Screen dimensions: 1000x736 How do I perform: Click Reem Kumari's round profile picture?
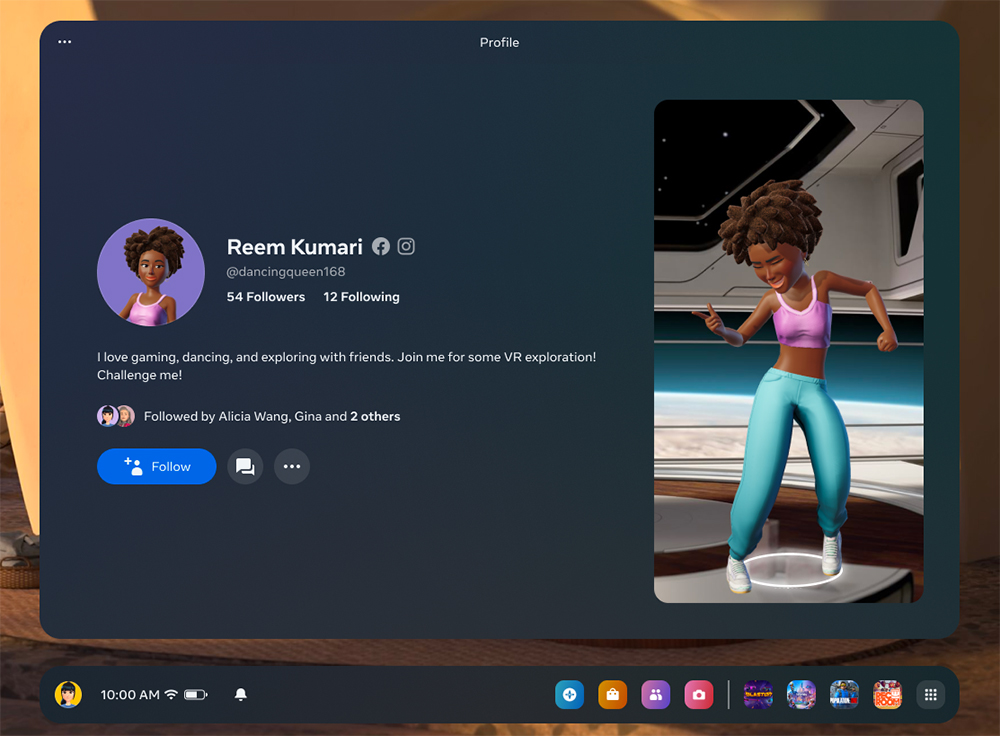click(151, 272)
